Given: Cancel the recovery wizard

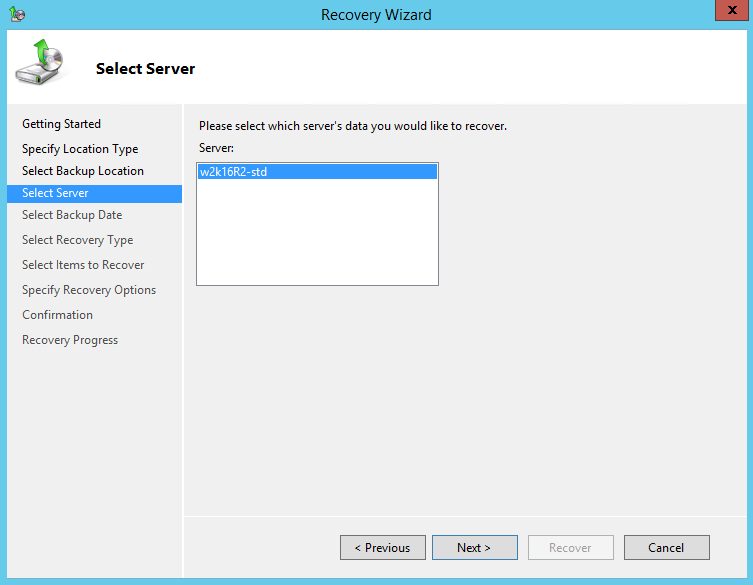Looking at the screenshot, I should point(666,548).
